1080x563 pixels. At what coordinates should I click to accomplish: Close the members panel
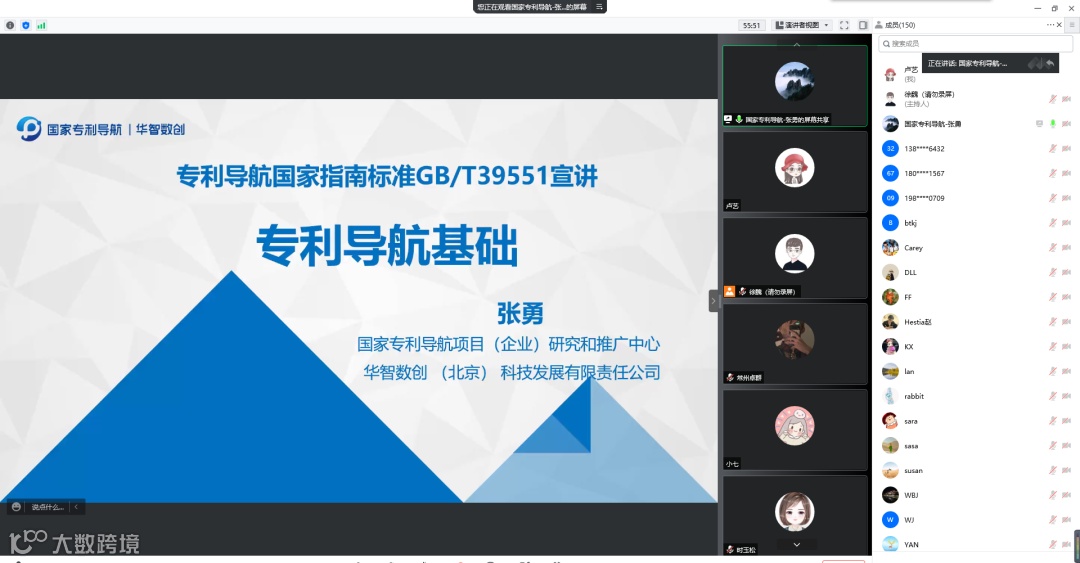coord(1059,25)
